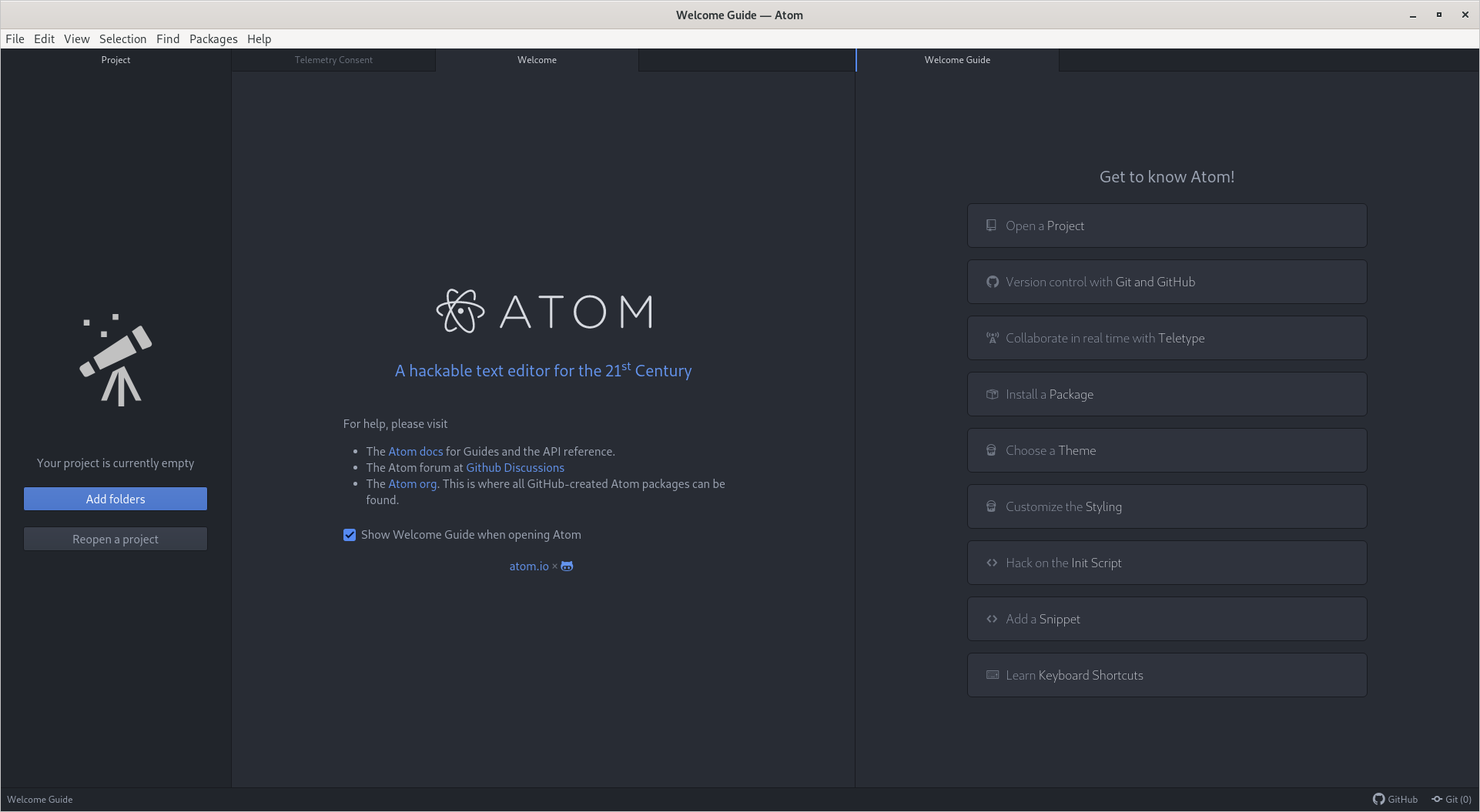Expand the Open a Project card
The width and height of the screenshot is (1480, 812).
(1167, 226)
